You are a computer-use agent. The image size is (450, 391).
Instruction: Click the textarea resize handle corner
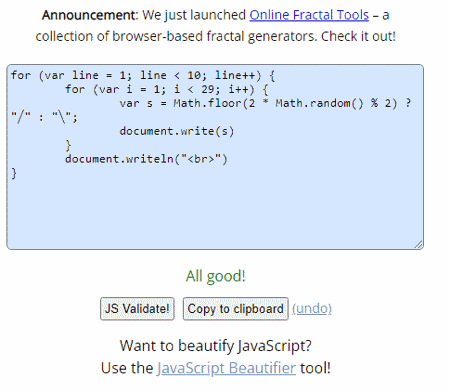pos(419,244)
